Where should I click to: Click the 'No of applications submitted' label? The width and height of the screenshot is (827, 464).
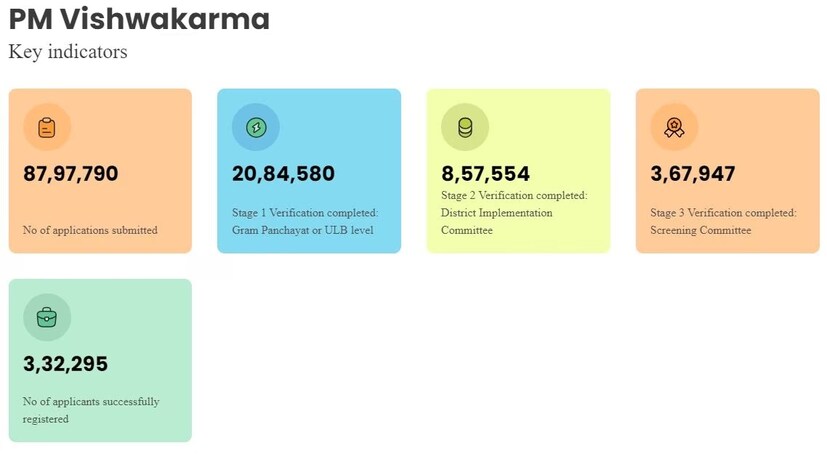click(90, 230)
